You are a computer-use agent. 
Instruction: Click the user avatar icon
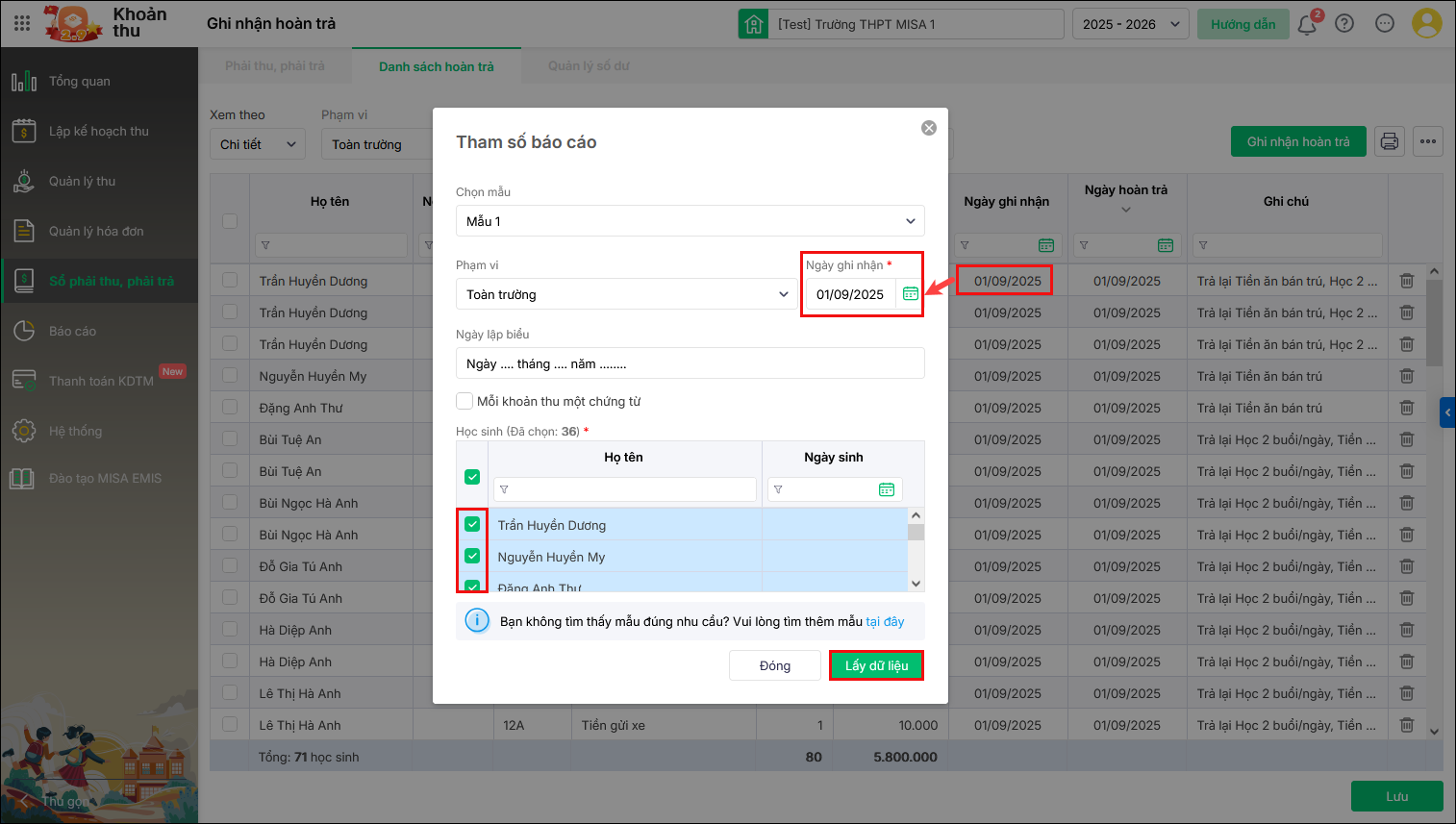tap(1426, 23)
